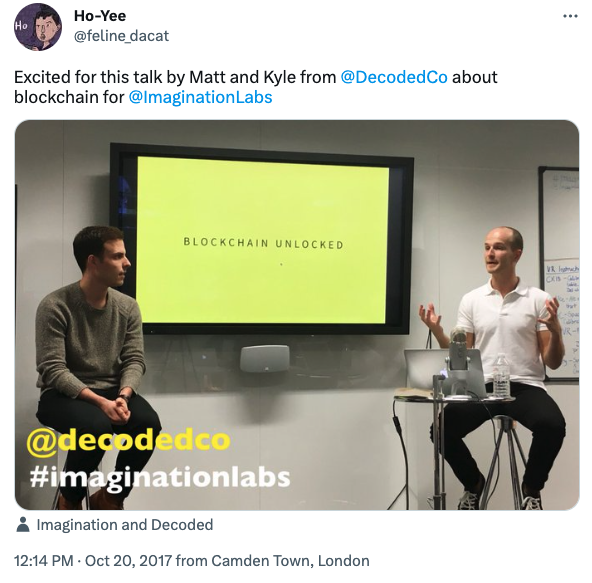The width and height of the screenshot is (592, 583).
Task: Open the three-dot more options menu
Action: 570,16
